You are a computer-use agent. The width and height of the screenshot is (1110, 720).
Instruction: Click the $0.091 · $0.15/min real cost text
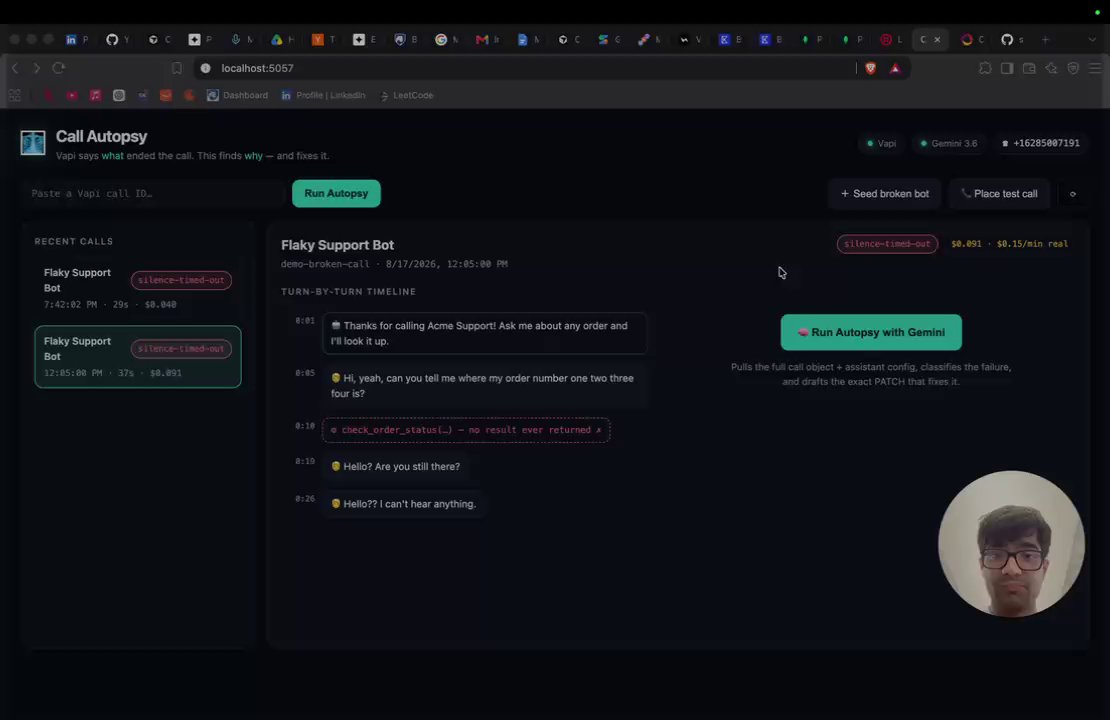[1009, 244]
